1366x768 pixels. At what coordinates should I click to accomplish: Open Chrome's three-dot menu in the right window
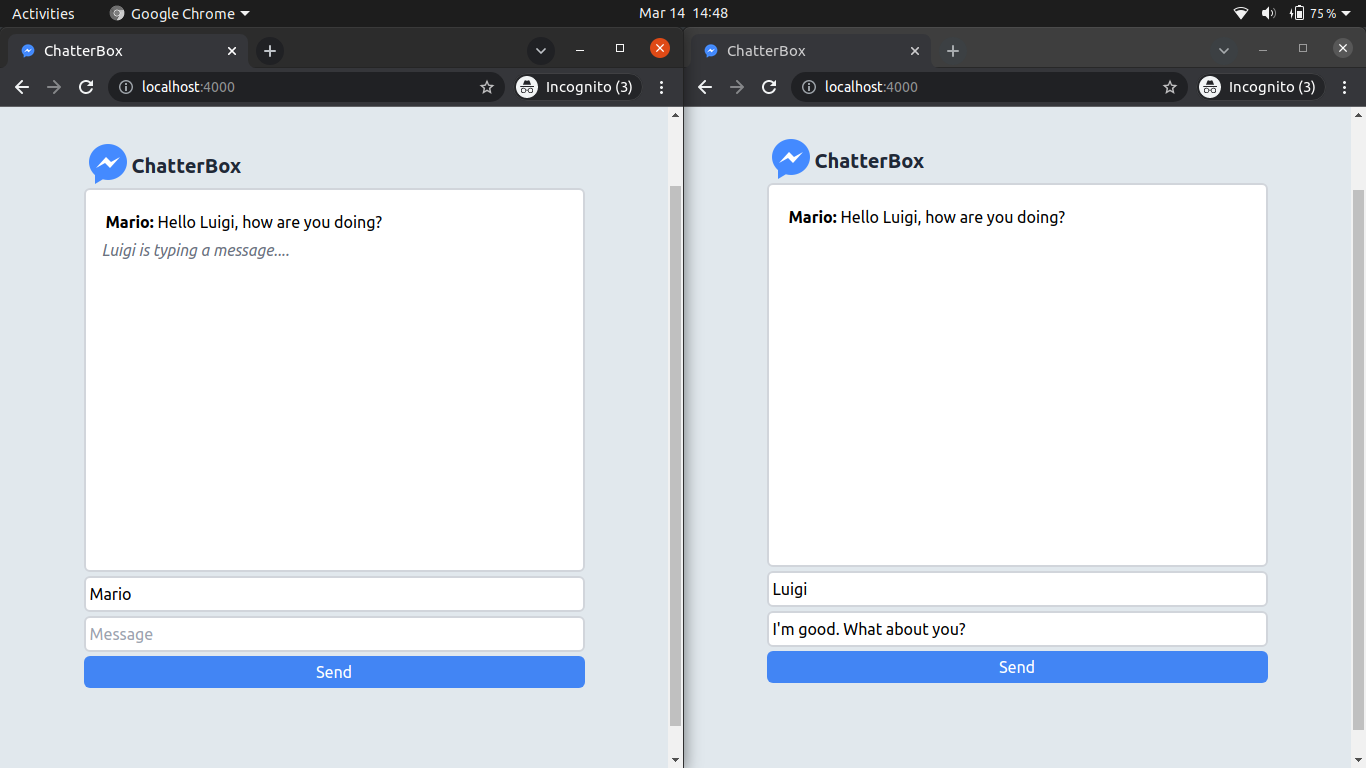point(1345,87)
